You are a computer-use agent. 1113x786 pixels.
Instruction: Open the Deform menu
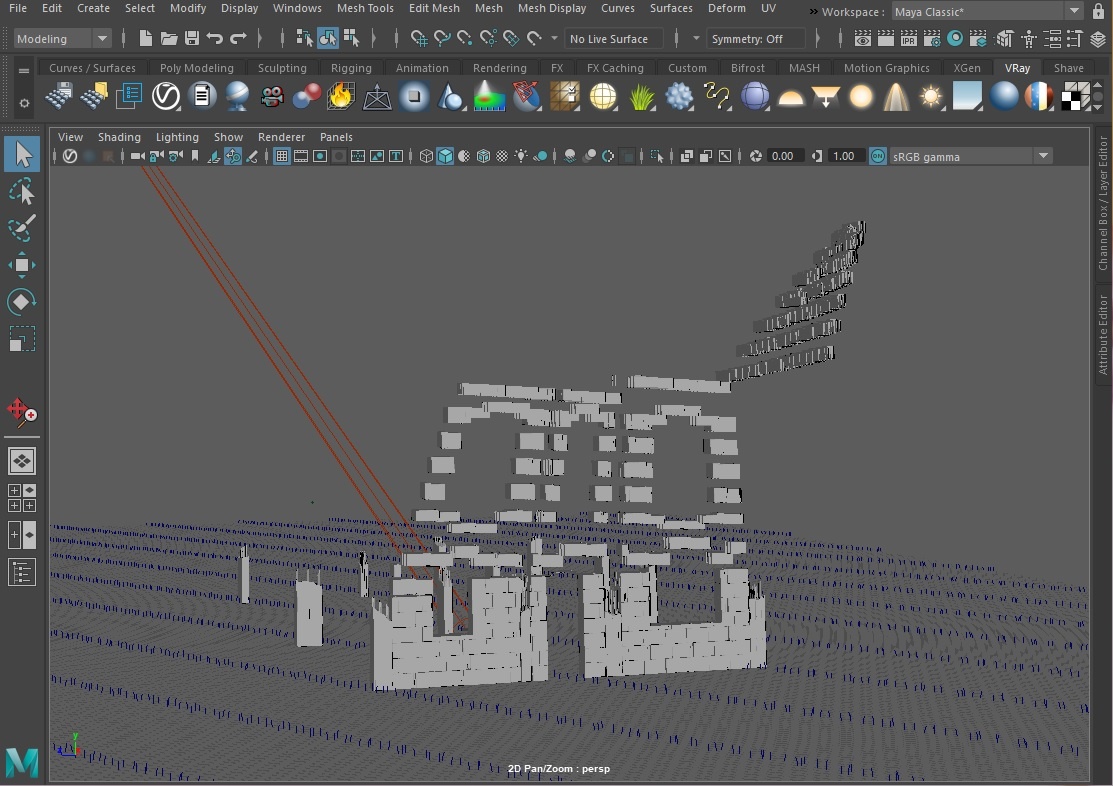point(726,9)
